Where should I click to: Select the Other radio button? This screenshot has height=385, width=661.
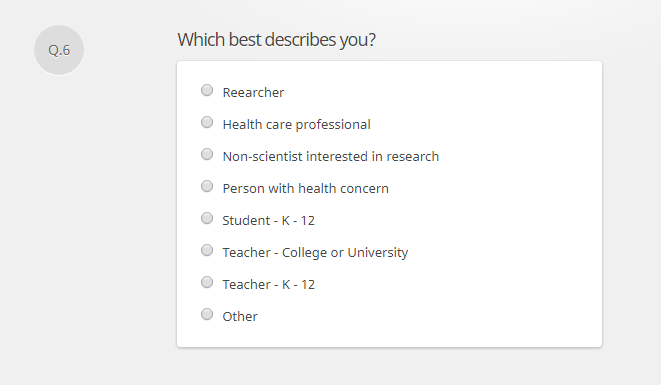pyautogui.click(x=207, y=315)
